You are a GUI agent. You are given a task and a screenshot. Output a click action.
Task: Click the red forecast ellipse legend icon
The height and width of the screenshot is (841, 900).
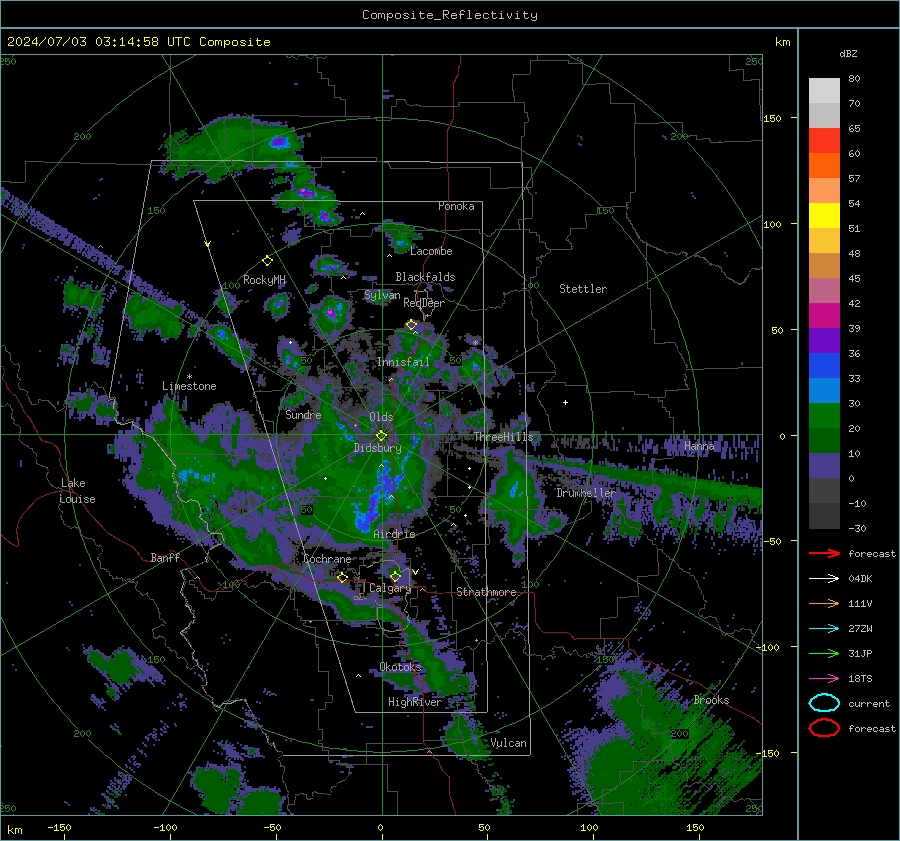click(824, 728)
